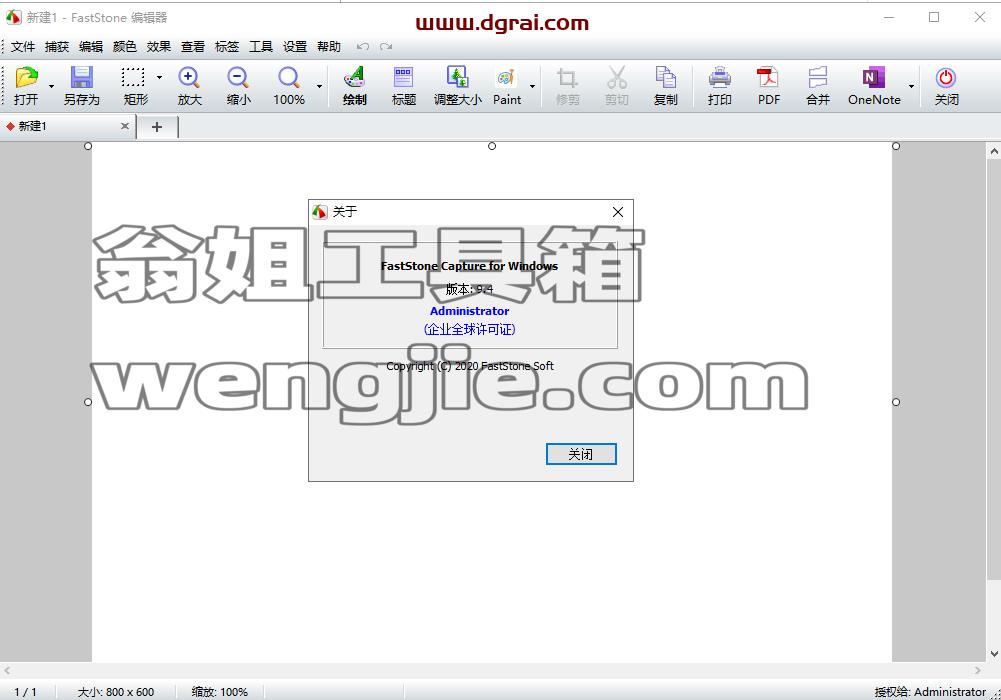The image size is (1001, 700).
Task: Click 关闭 button in About dialog
Action: [581, 454]
